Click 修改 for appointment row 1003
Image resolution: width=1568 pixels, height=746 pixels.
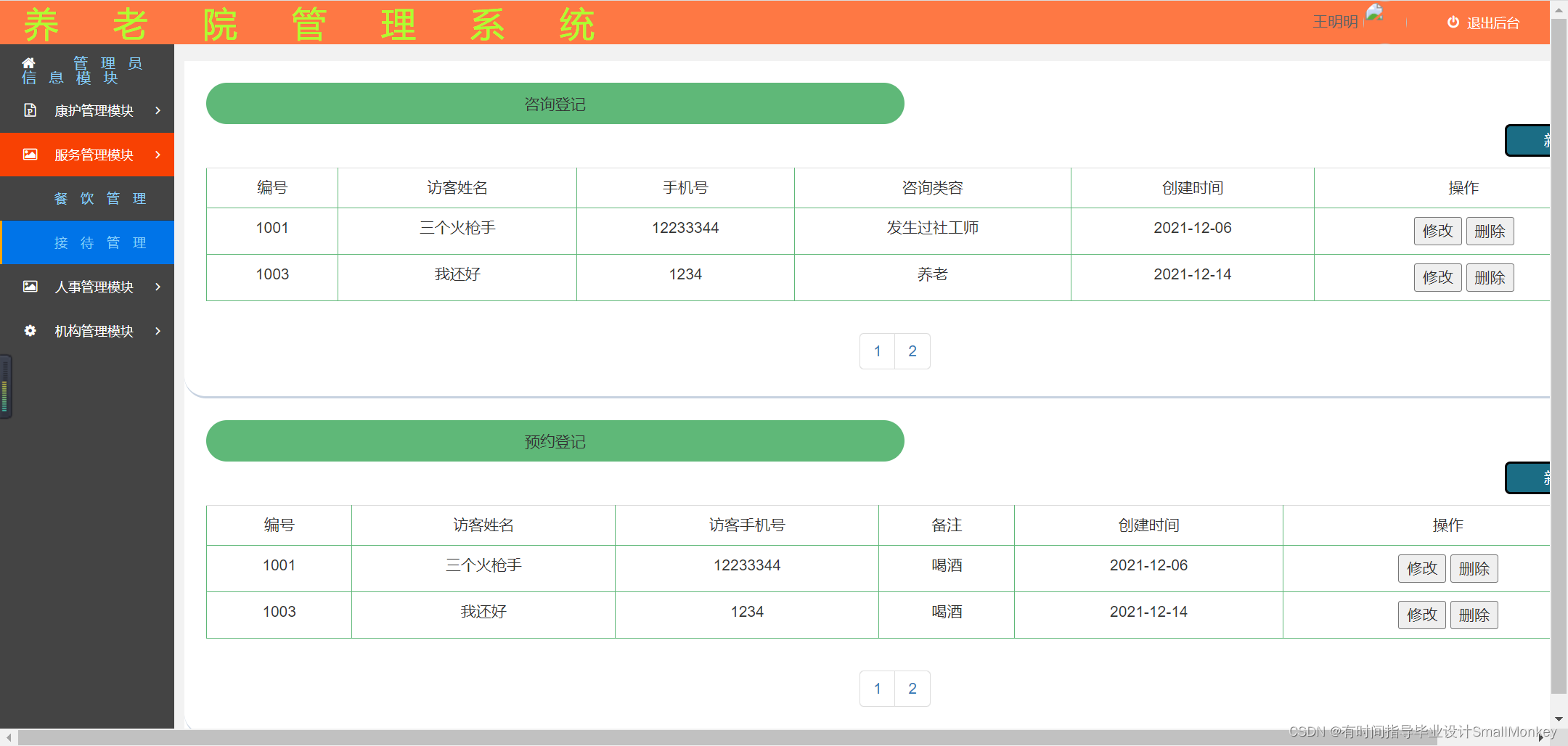1421,615
